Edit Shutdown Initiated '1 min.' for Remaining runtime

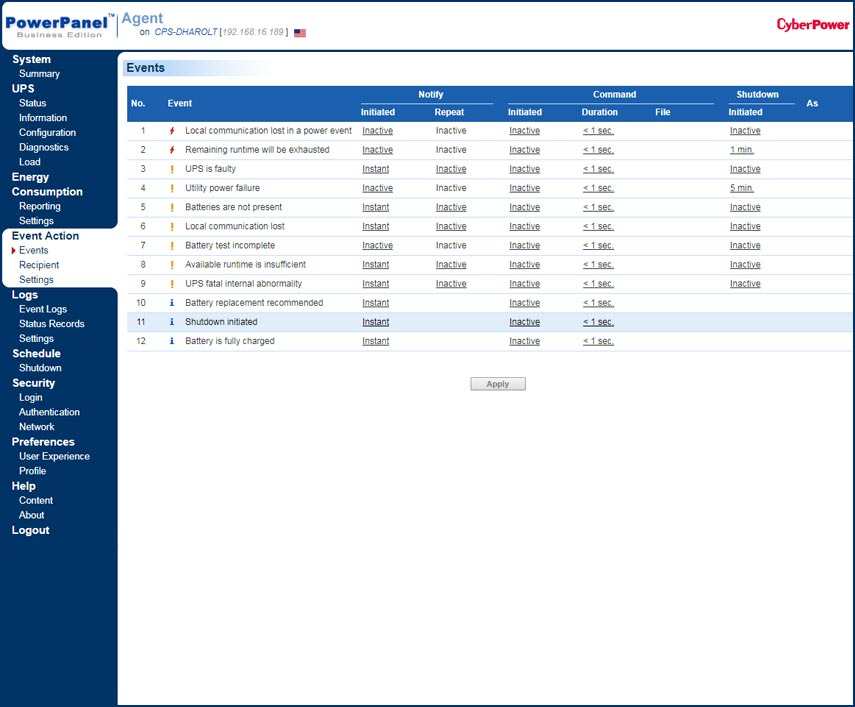[742, 150]
